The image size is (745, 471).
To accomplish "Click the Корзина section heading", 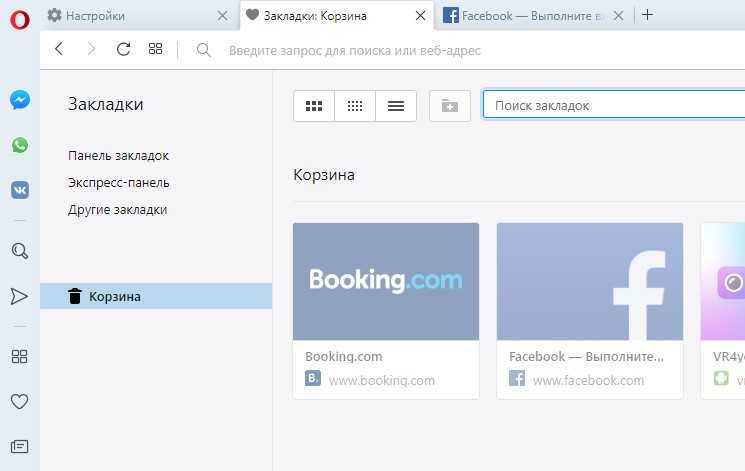I will tap(324, 175).
